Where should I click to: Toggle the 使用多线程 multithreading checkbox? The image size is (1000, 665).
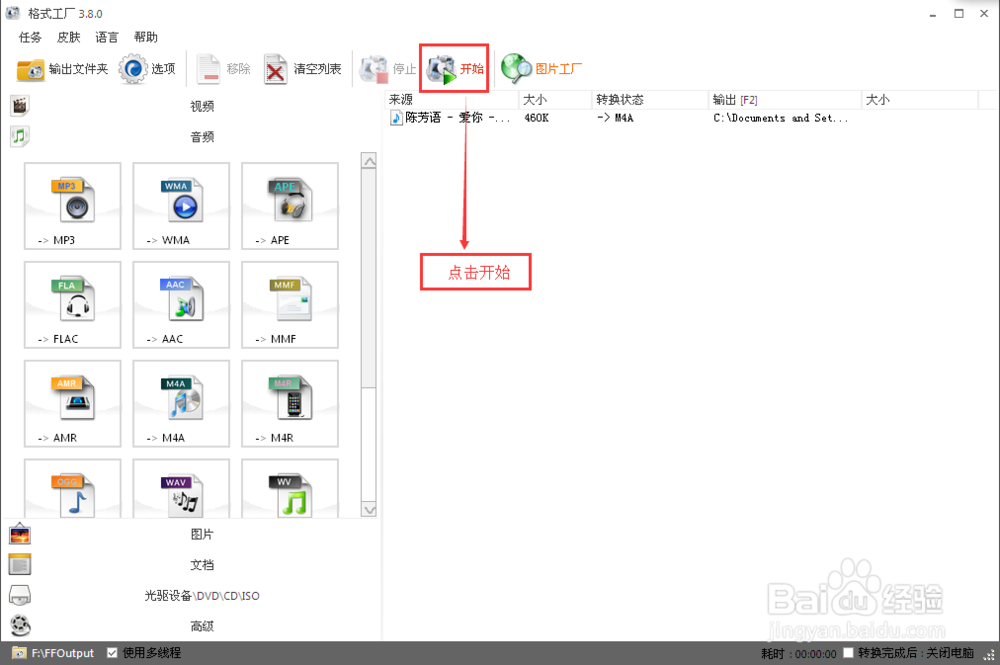coord(113,652)
